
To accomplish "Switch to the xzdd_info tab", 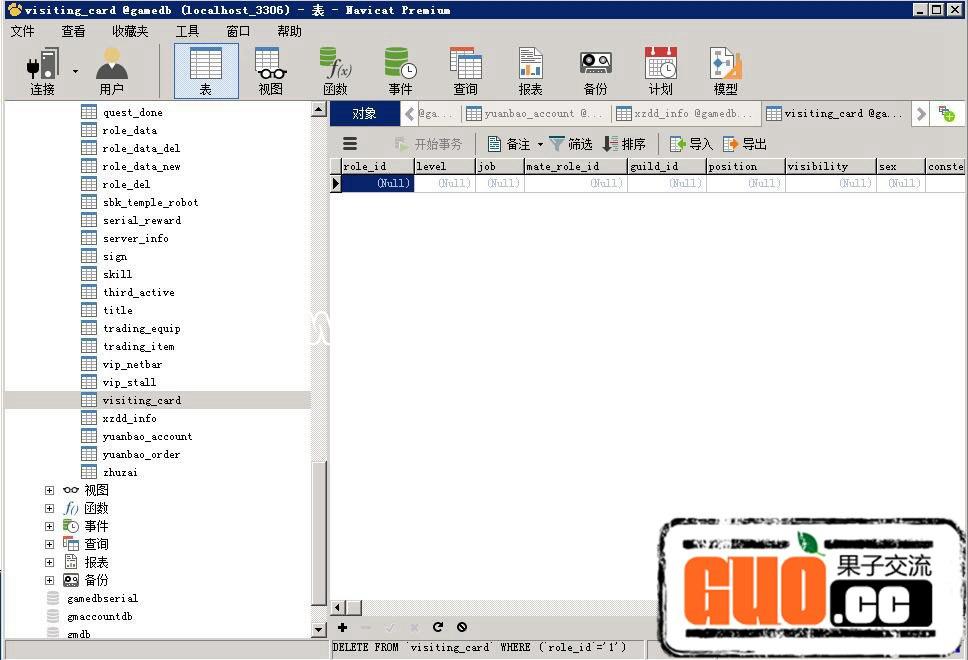I will (x=686, y=114).
